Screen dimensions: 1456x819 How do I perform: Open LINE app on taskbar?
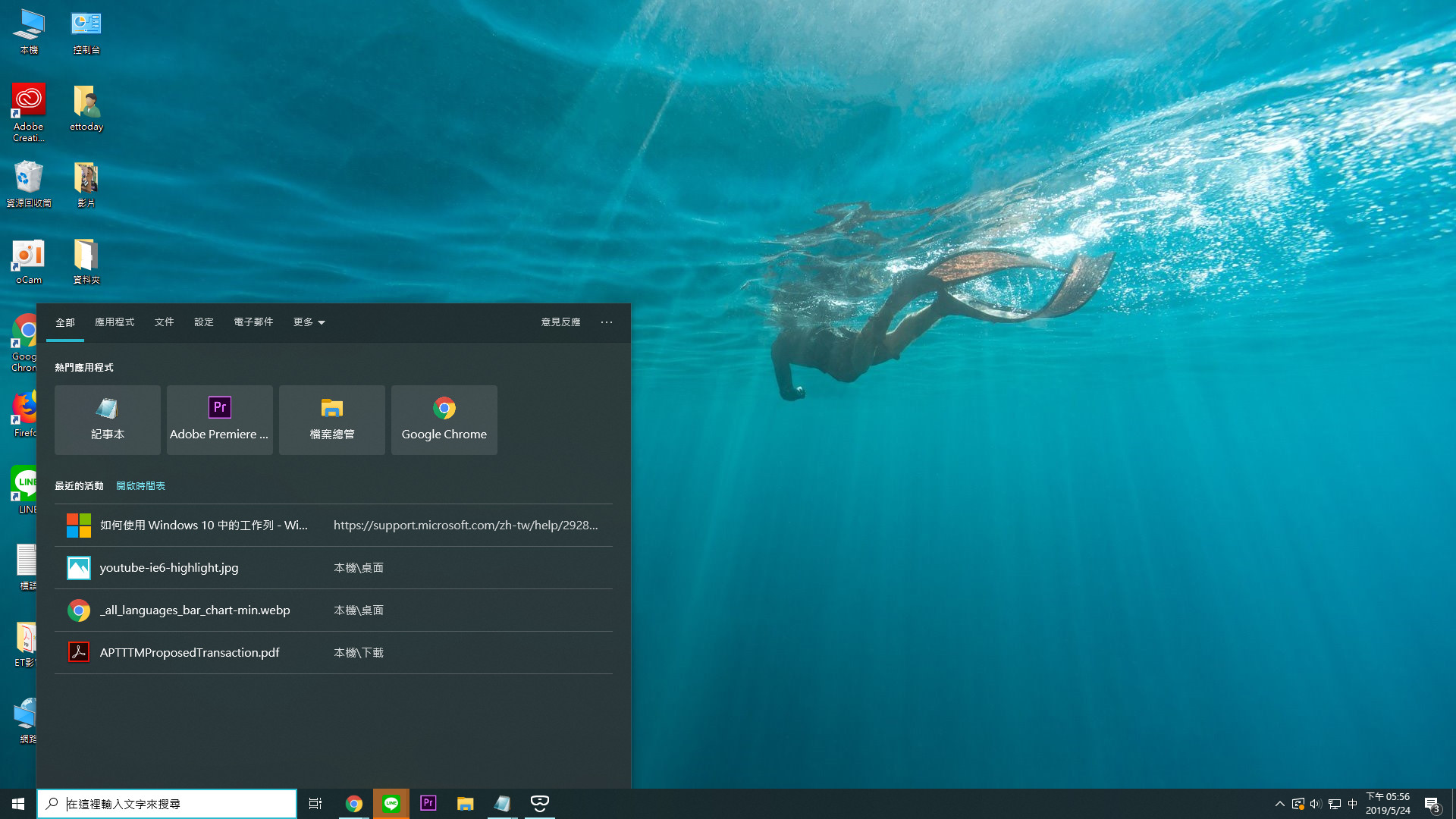pyautogui.click(x=391, y=803)
